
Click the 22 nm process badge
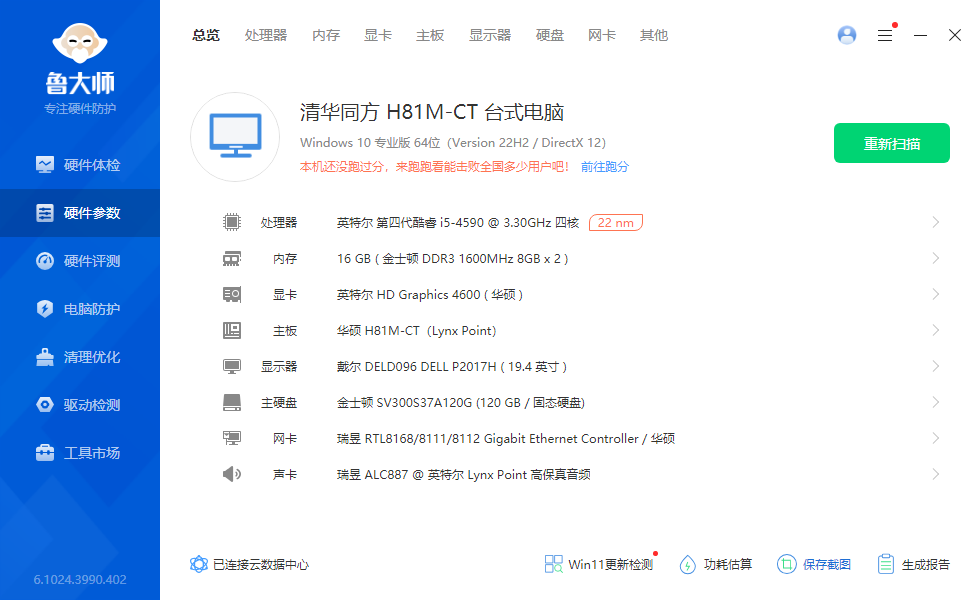coord(616,222)
